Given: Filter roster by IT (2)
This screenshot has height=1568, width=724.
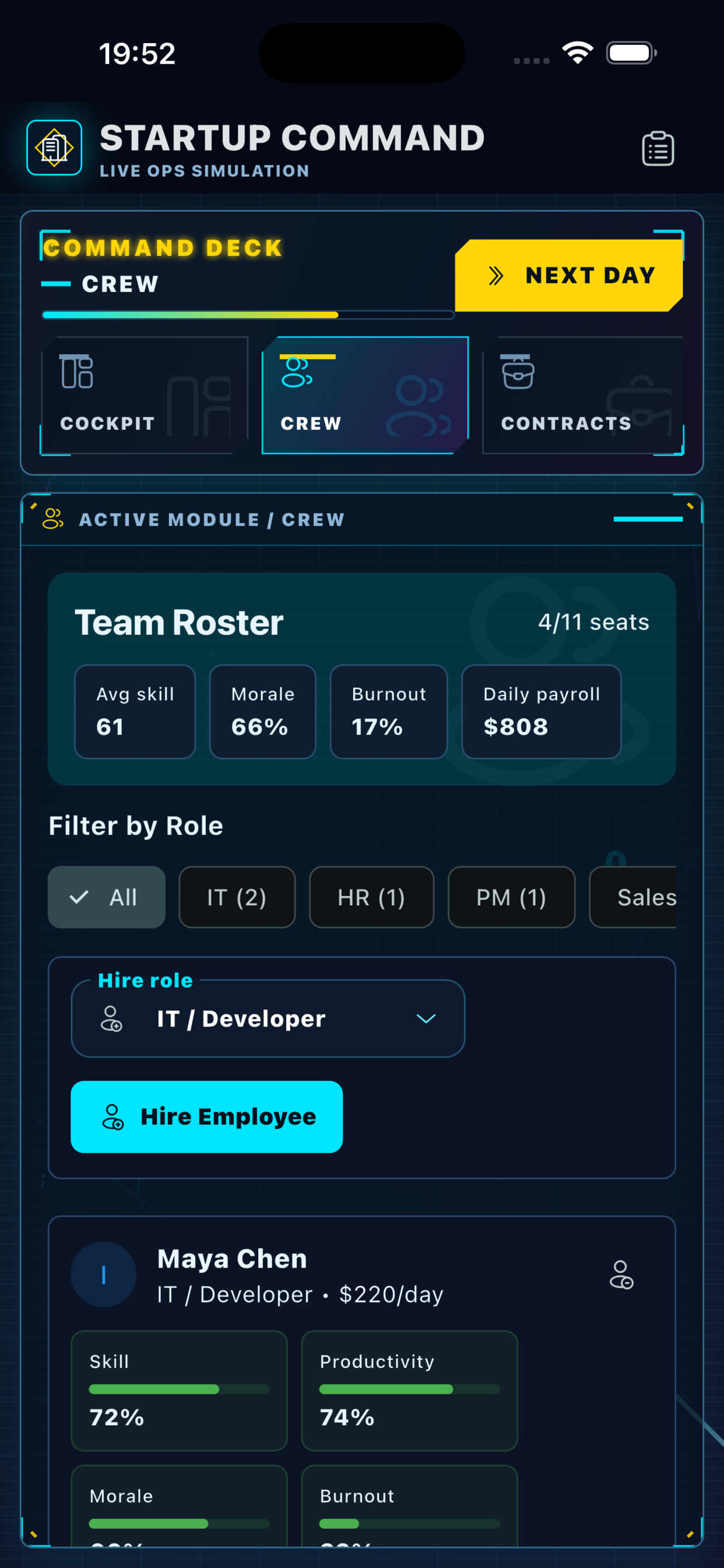Looking at the screenshot, I should click(237, 897).
